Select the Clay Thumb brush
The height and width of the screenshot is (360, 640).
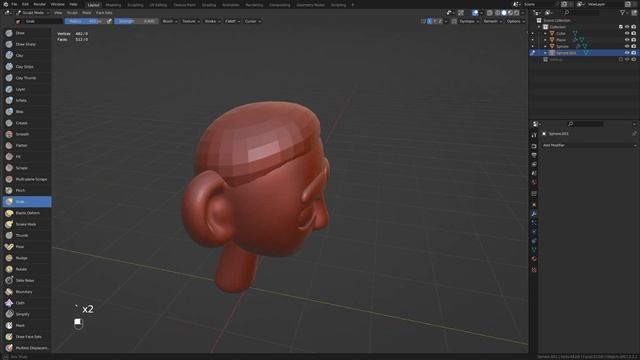click(x=27, y=78)
